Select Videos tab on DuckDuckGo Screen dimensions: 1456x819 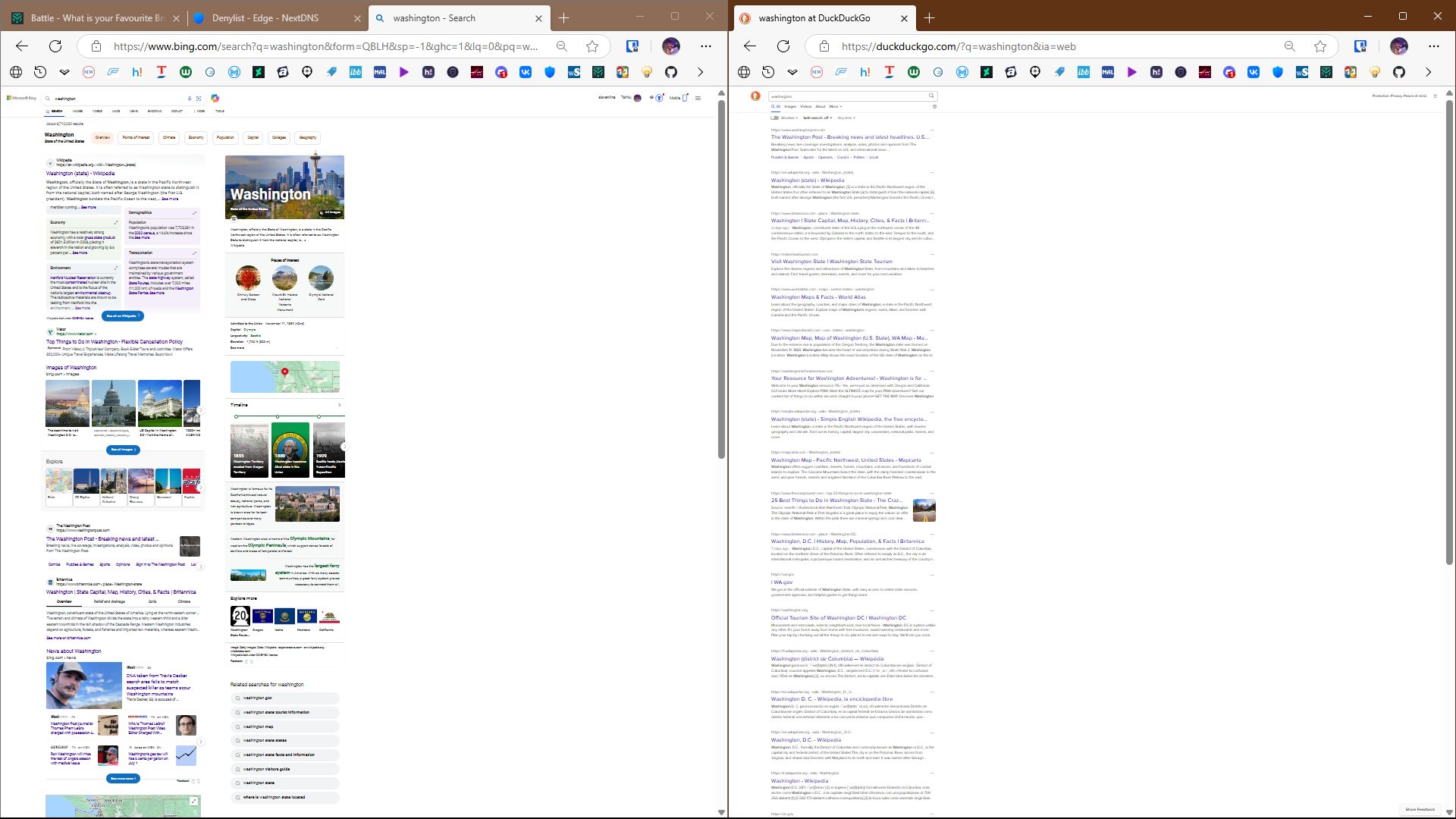[x=805, y=106]
